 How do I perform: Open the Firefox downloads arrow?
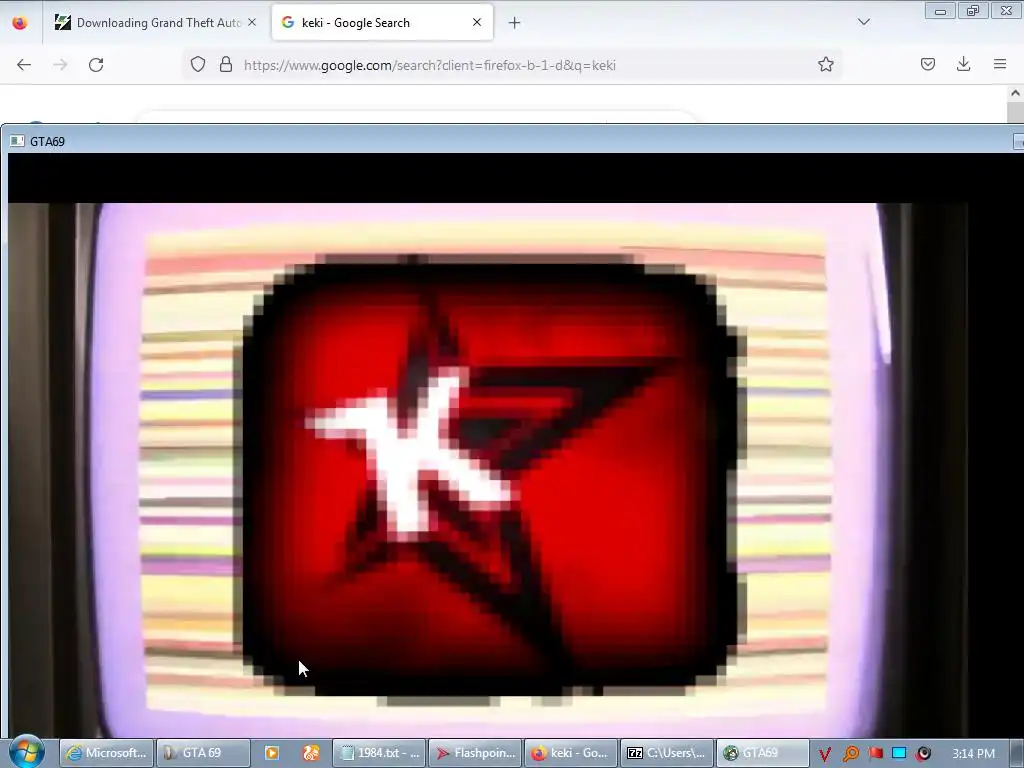point(963,64)
